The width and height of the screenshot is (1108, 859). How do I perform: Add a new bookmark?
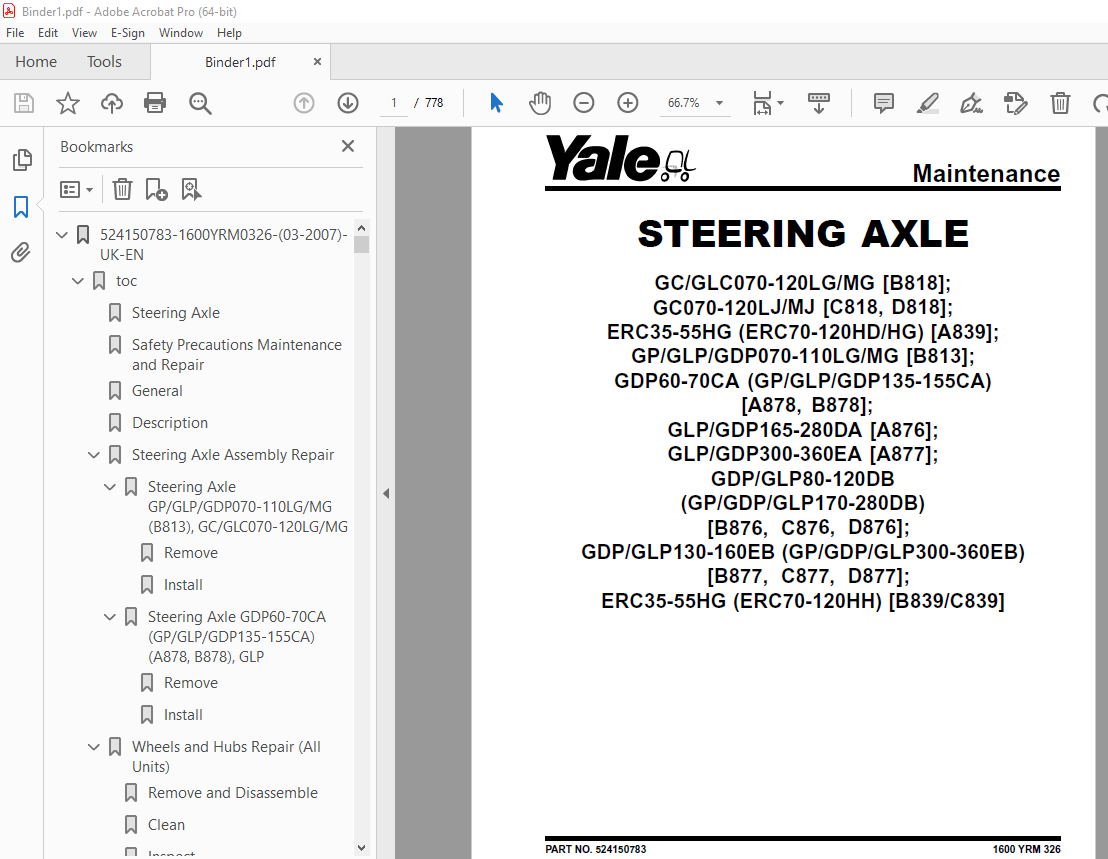(x=156, y=189)
